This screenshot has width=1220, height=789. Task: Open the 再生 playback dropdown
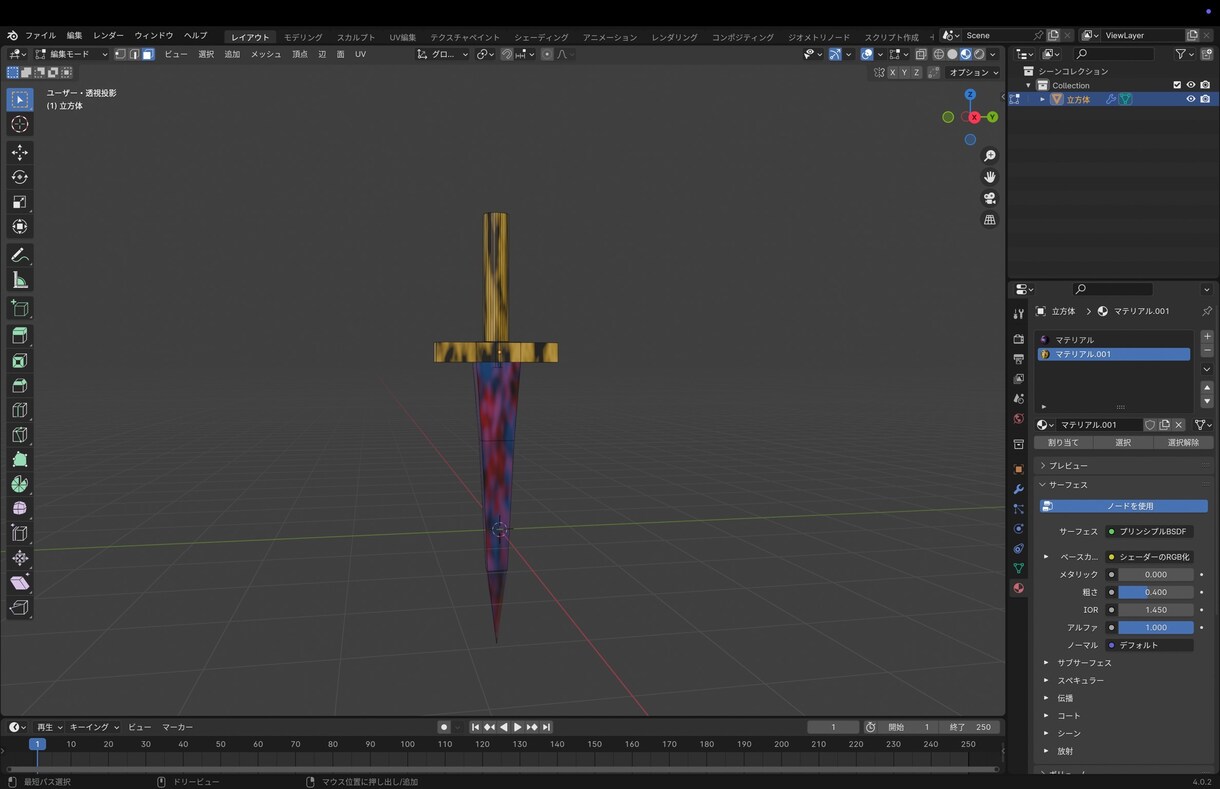coord(50,727)
